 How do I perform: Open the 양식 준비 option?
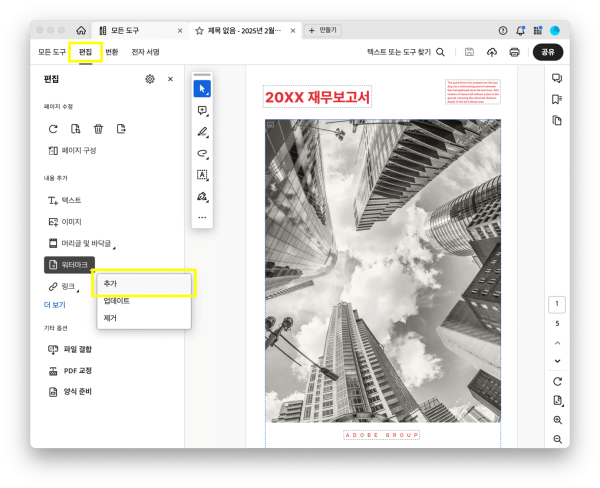click(70, 392)
